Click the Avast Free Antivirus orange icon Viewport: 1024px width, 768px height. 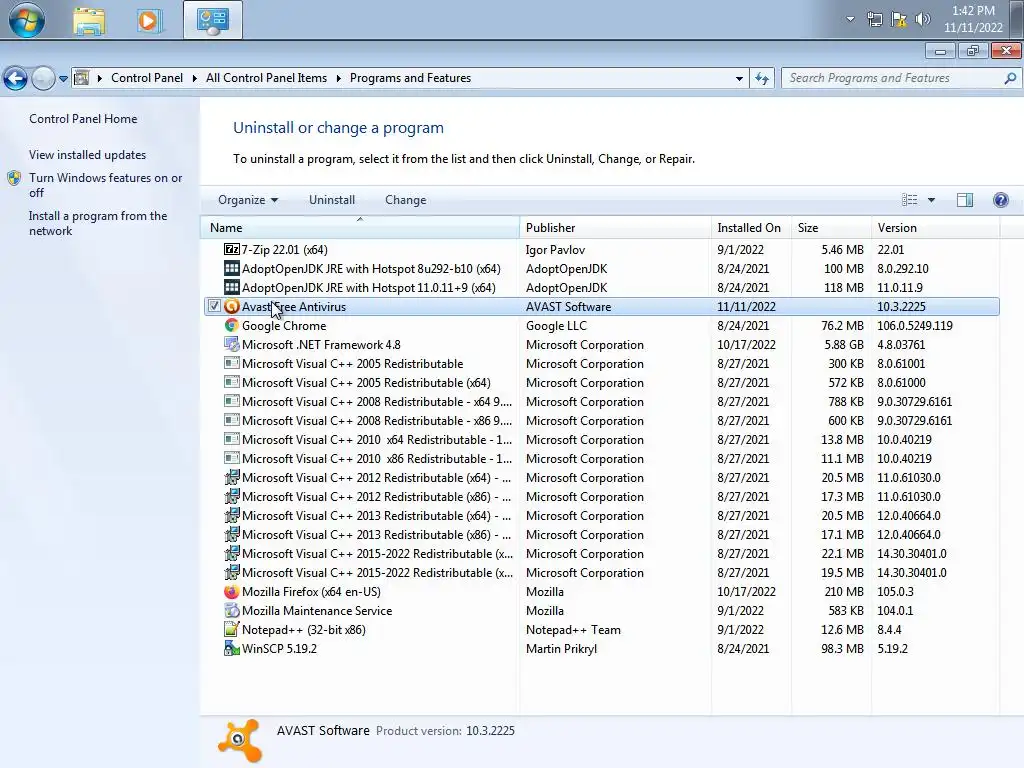232,306
